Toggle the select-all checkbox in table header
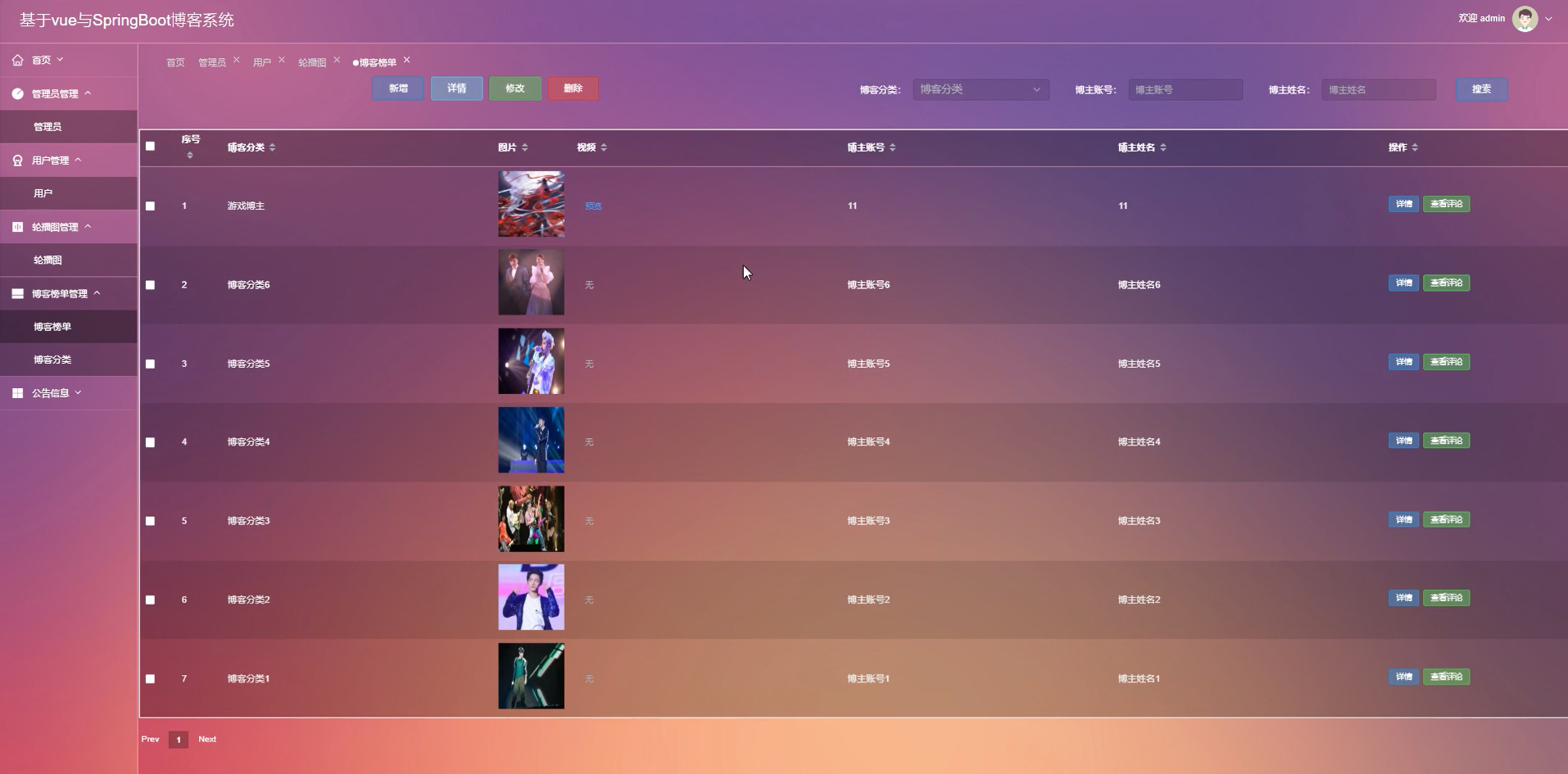Viewport: 1568px width, 774px height. (150, 146)
